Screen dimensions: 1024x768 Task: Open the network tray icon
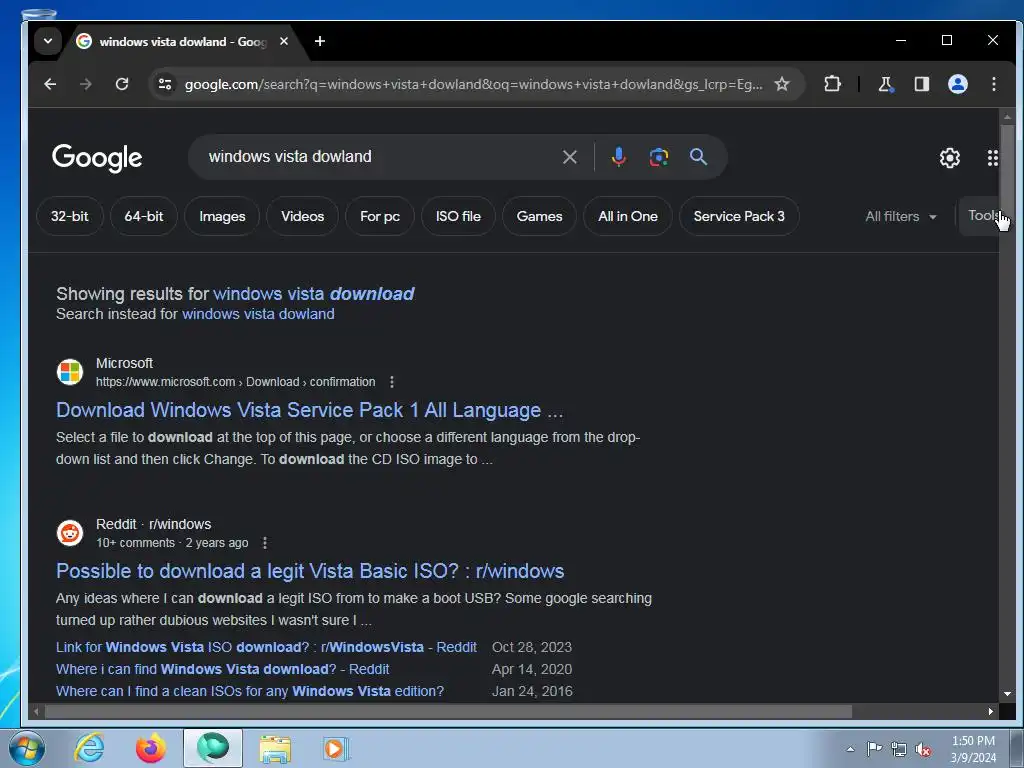899,750
